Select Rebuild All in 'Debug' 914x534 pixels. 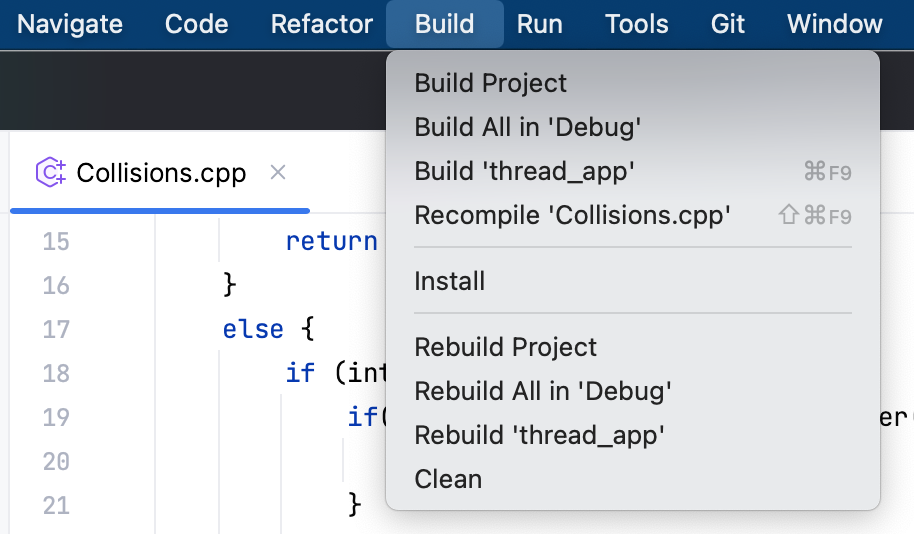(x=542, y=391)
